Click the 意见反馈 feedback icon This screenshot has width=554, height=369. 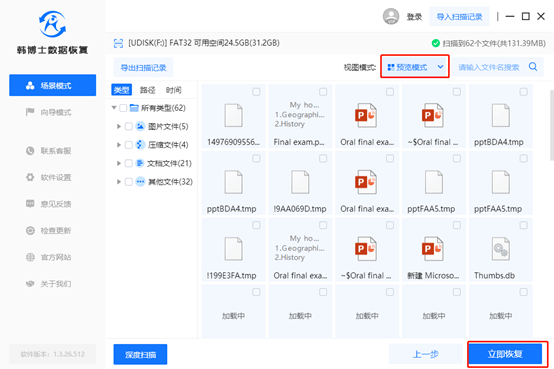point(30,204)
